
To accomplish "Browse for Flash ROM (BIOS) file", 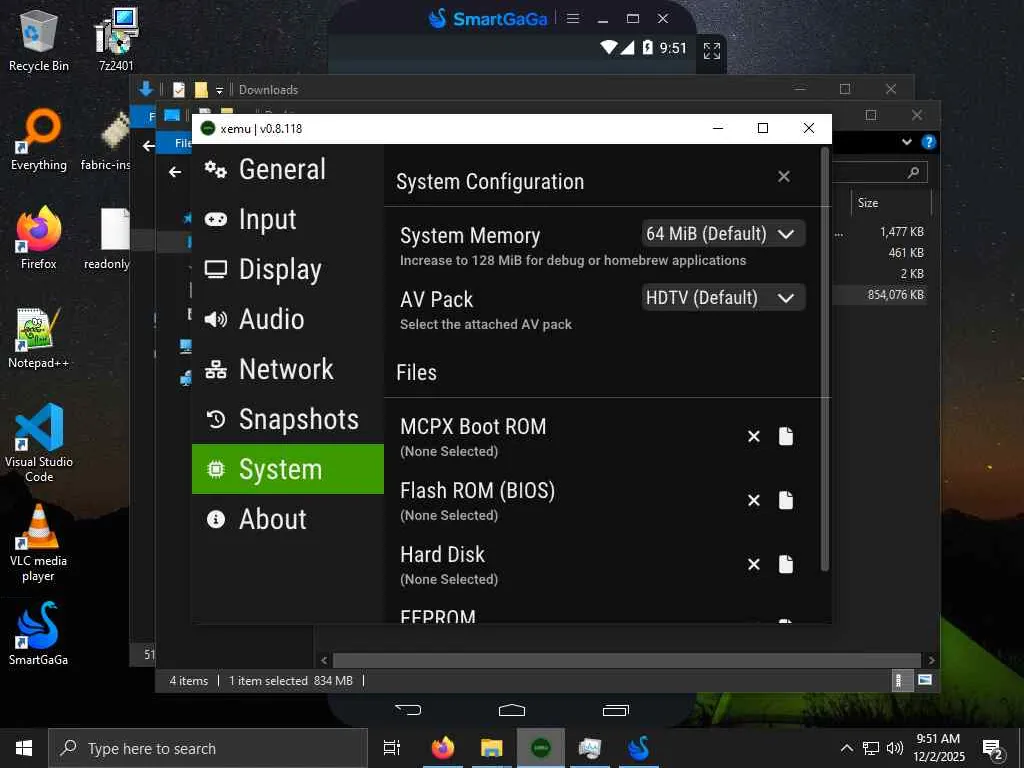I will [786, 500].
